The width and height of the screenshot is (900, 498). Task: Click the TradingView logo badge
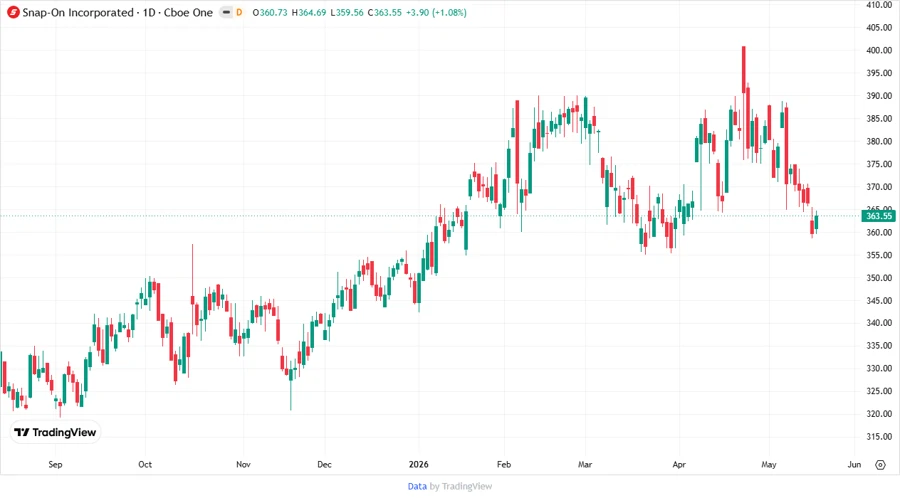point(56,433)
